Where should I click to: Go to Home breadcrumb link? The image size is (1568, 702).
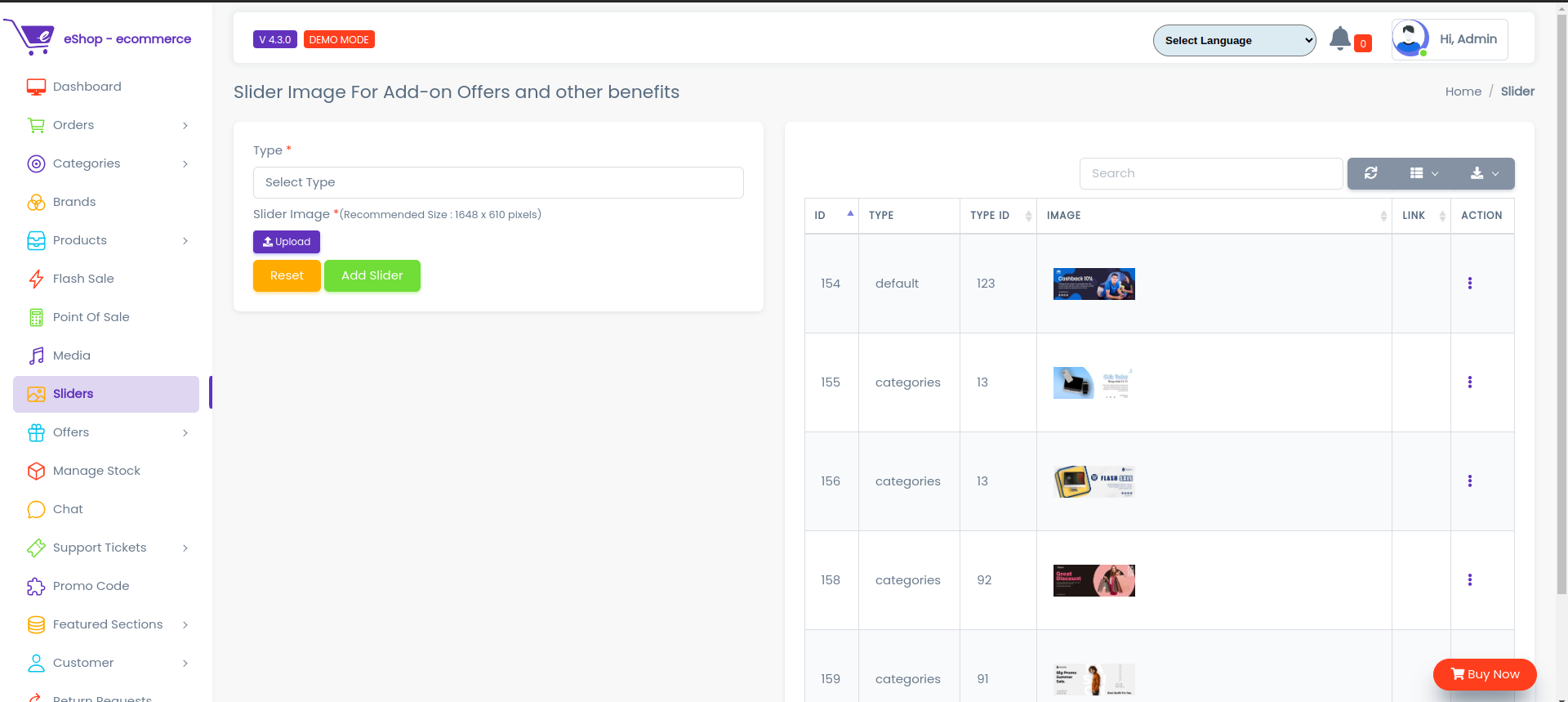click(x=1463, y=92)
